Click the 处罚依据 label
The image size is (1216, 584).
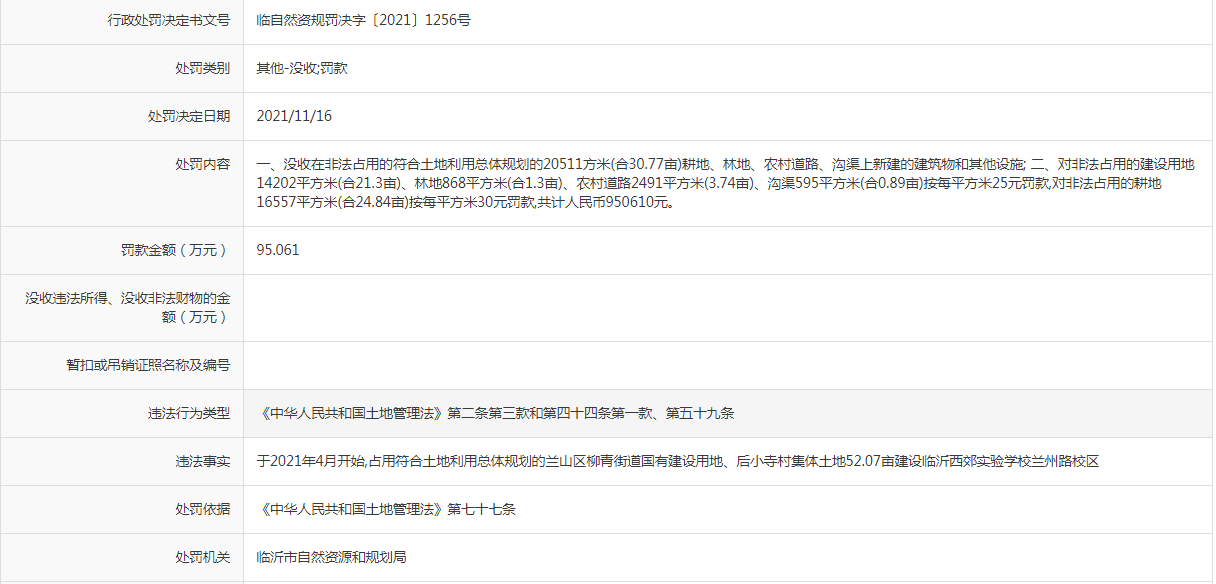tap(201, 509)
